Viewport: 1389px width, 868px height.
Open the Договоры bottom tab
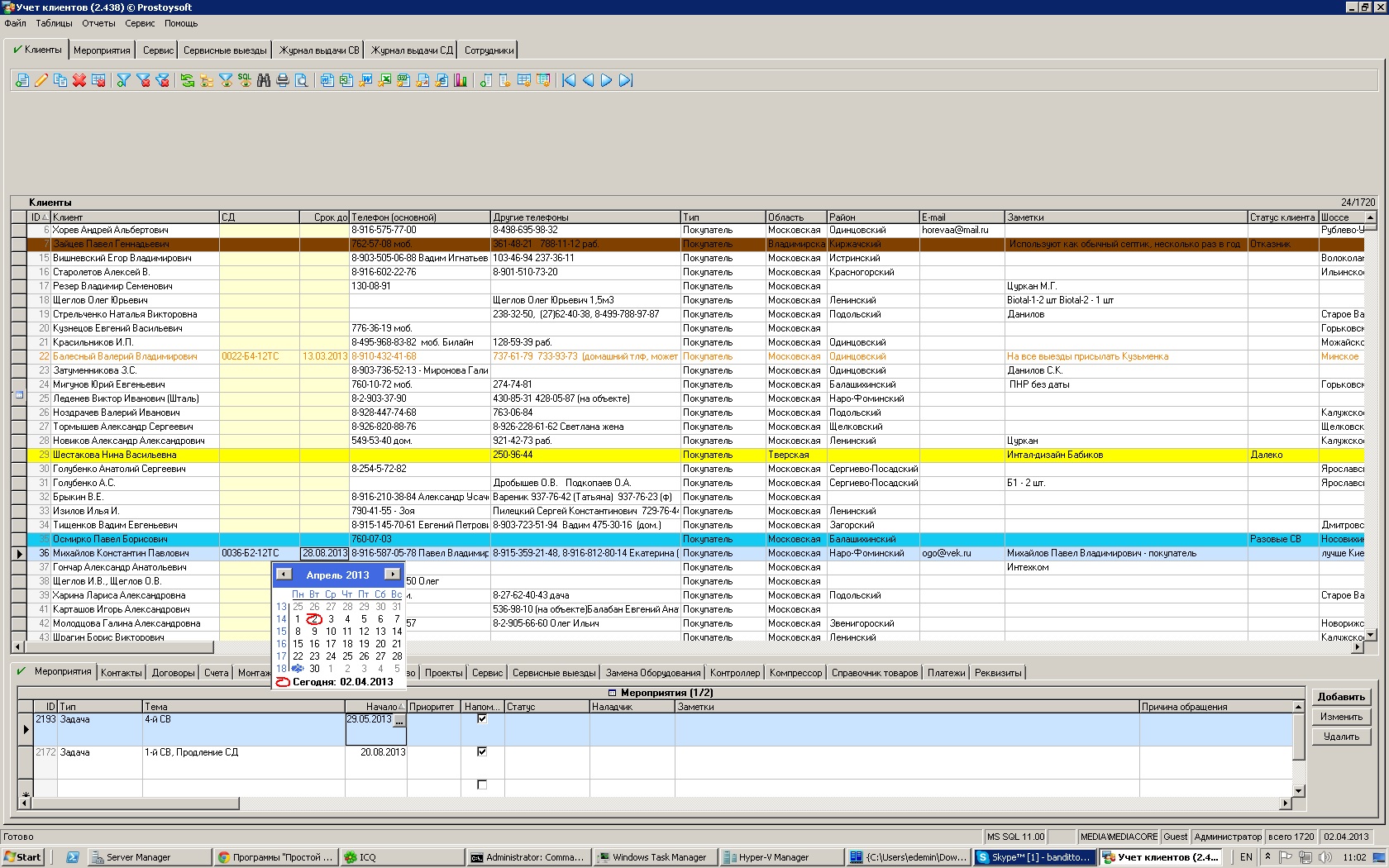click(174, 673)
